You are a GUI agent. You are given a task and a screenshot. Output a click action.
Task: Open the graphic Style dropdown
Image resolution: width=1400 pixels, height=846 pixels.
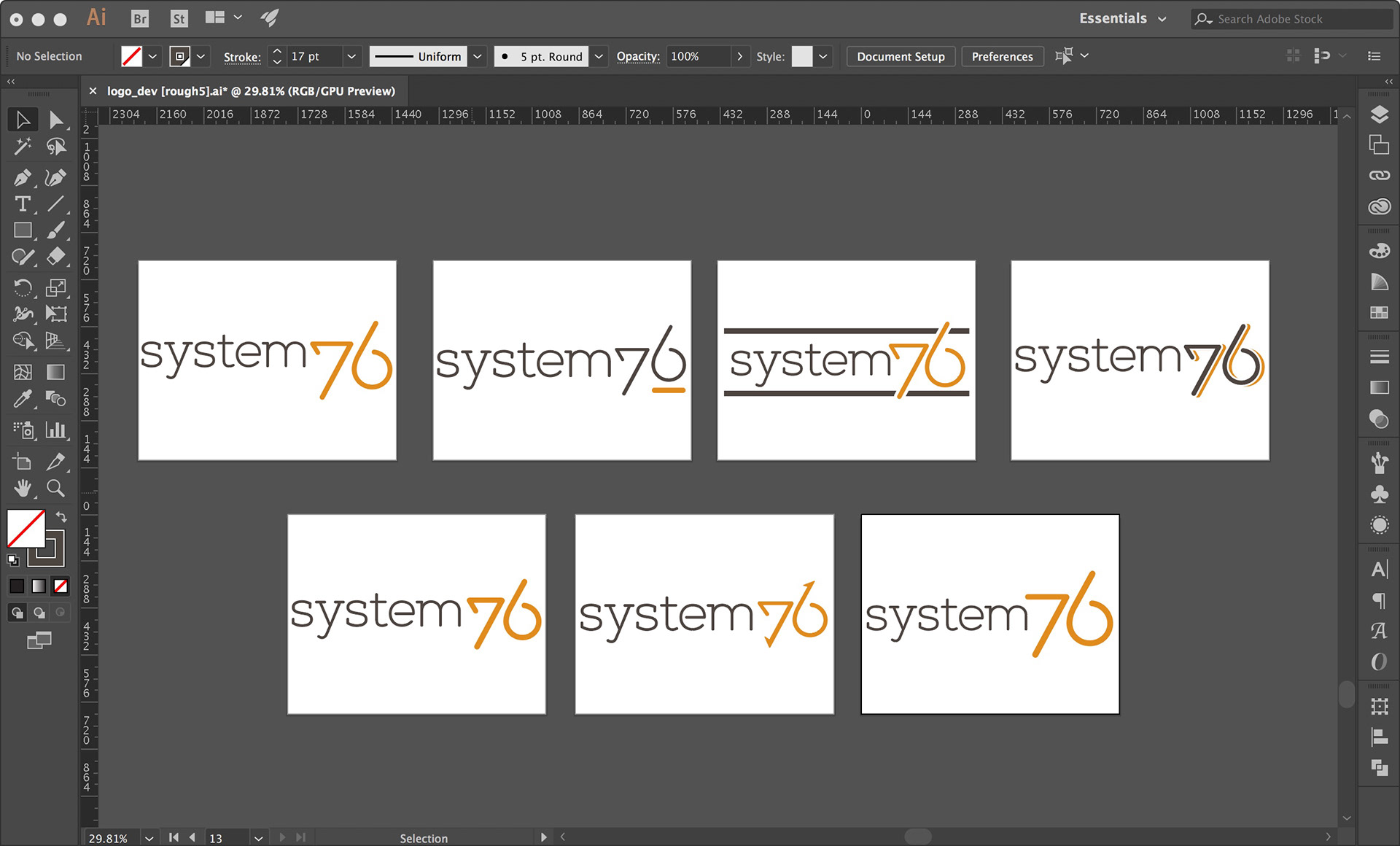point(823,56)
